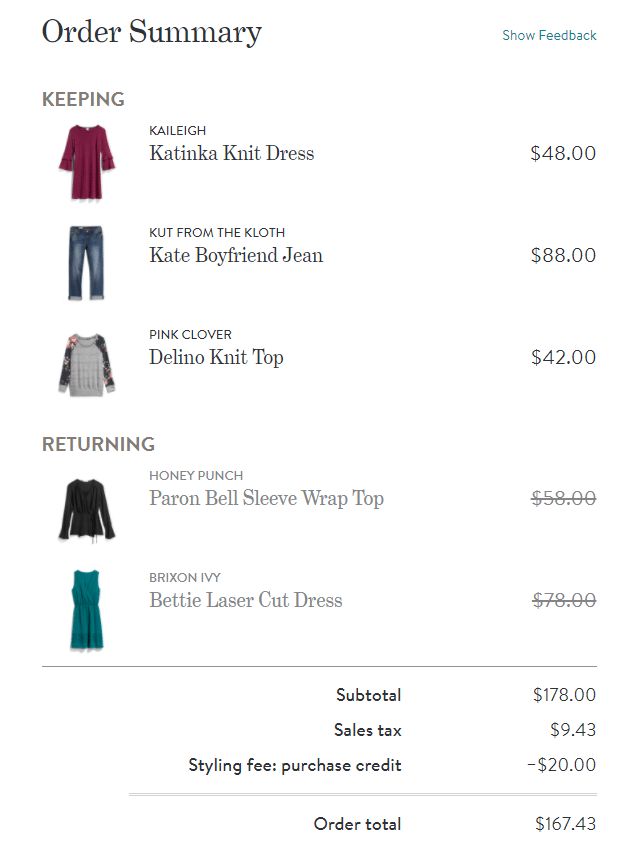Open the Paron Bell Sleeve Wrap Top thumbnail
637x852 pixels.
86,509
